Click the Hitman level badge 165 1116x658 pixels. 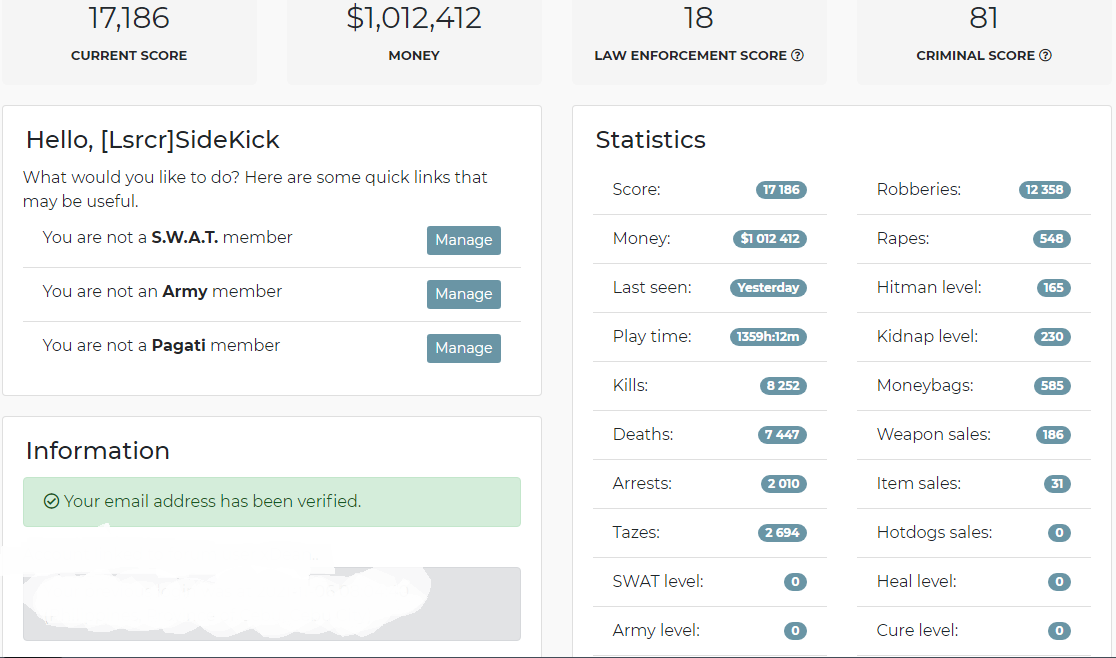[x=1053, y=288]
